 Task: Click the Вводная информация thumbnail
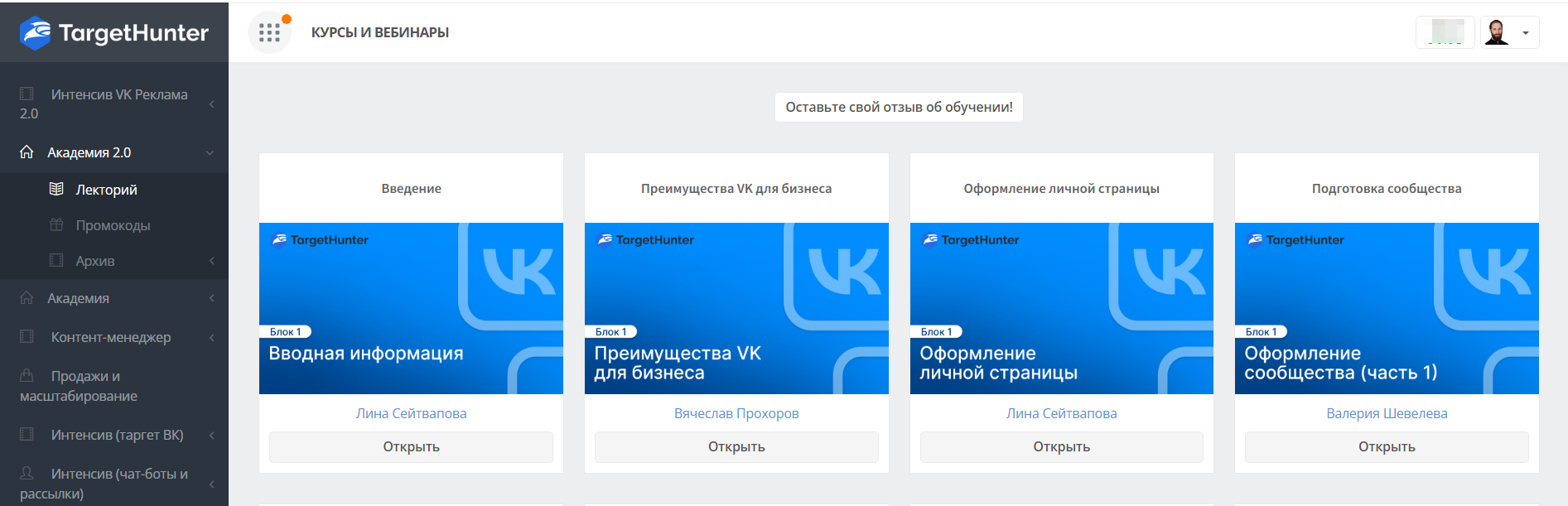pyautogui.click(x=411, y=308)
